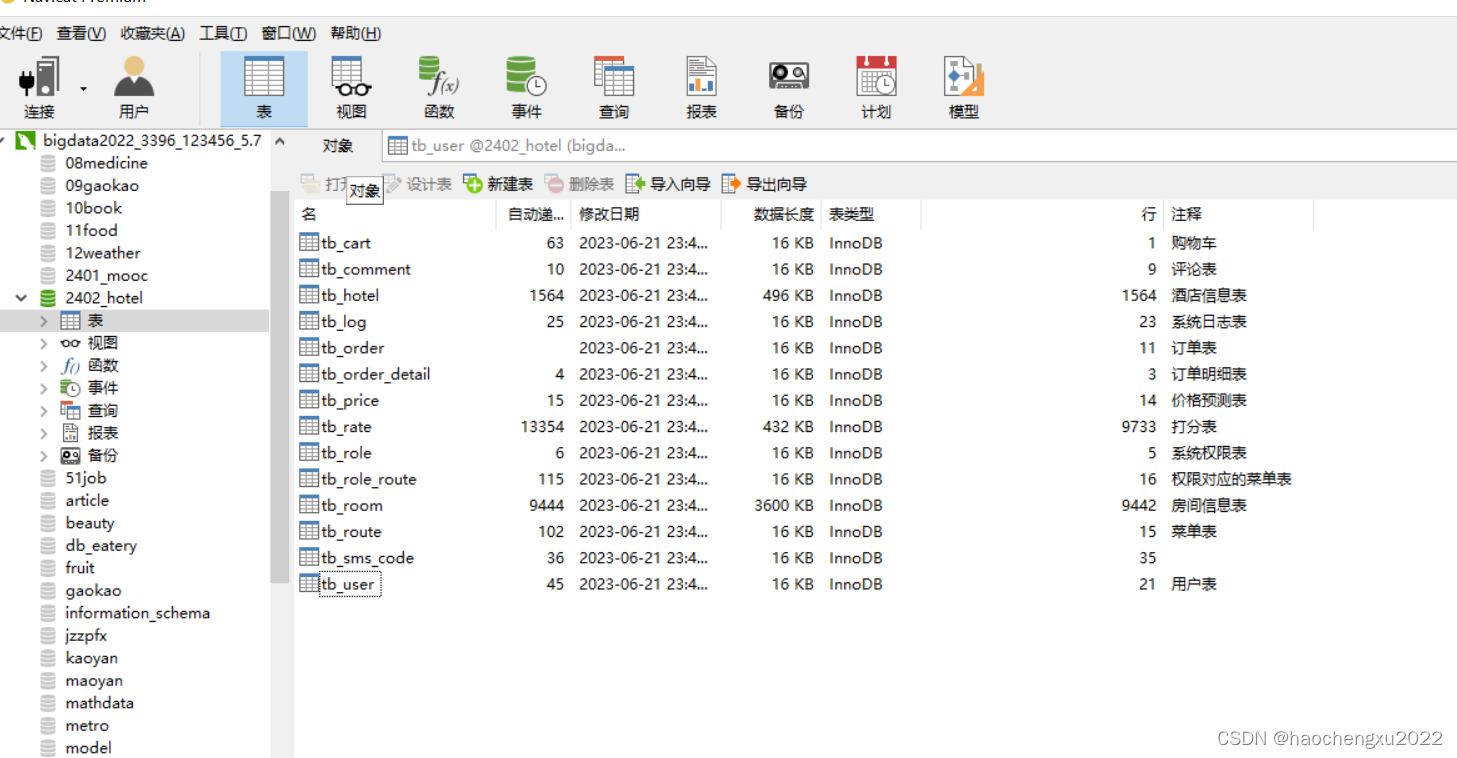Select the Table (表) toolbar button
Image resolution: width=1457 pixels, height=758 pixels.
click(x=264, y=88)
